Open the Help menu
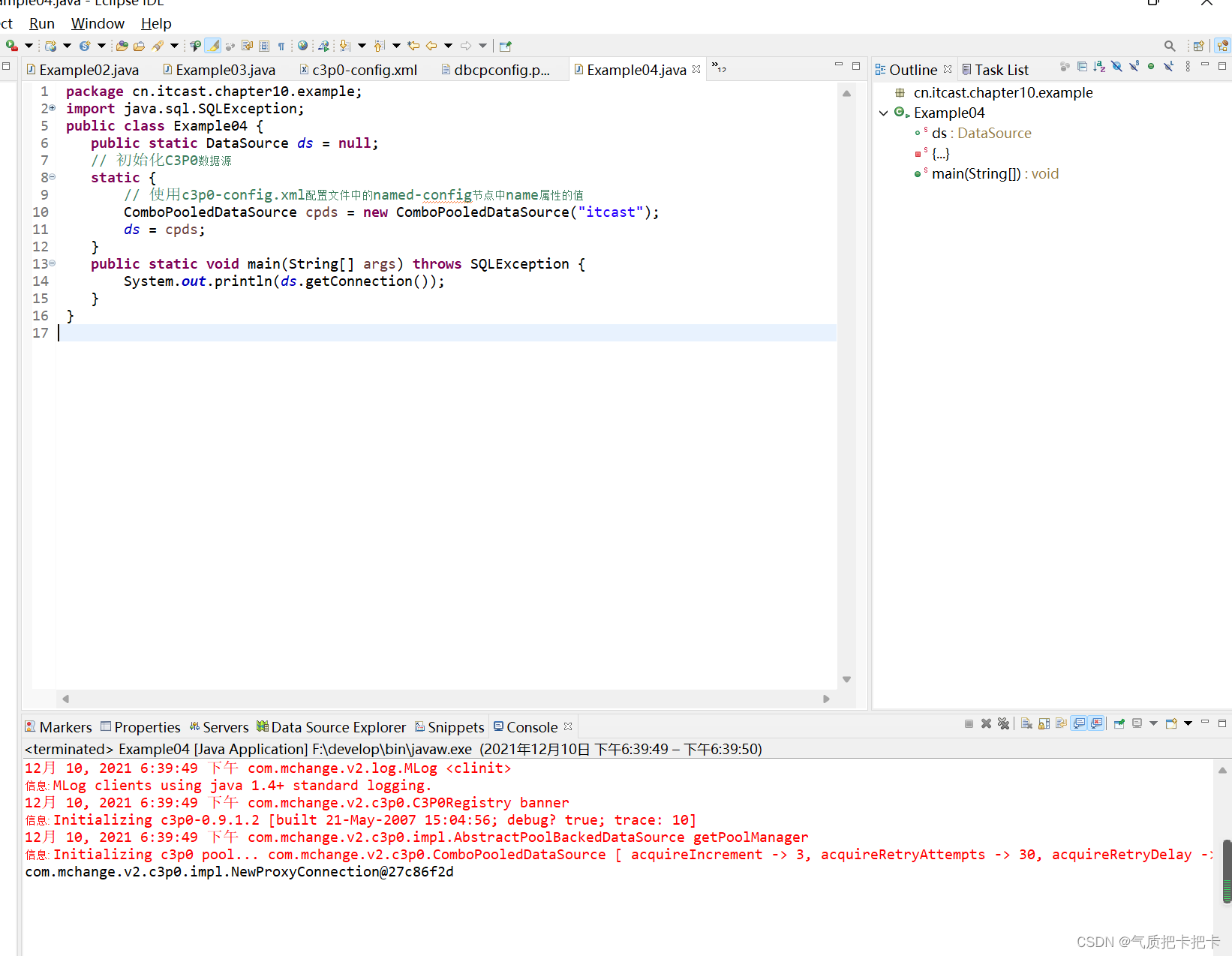 (x=156, y=23)
